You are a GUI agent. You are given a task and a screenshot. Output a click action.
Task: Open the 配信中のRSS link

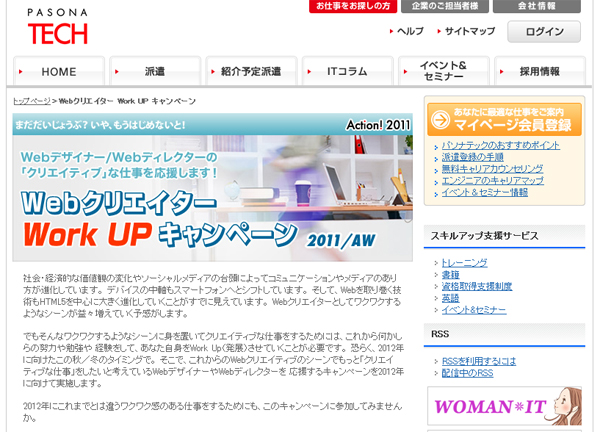coord(467,373)
